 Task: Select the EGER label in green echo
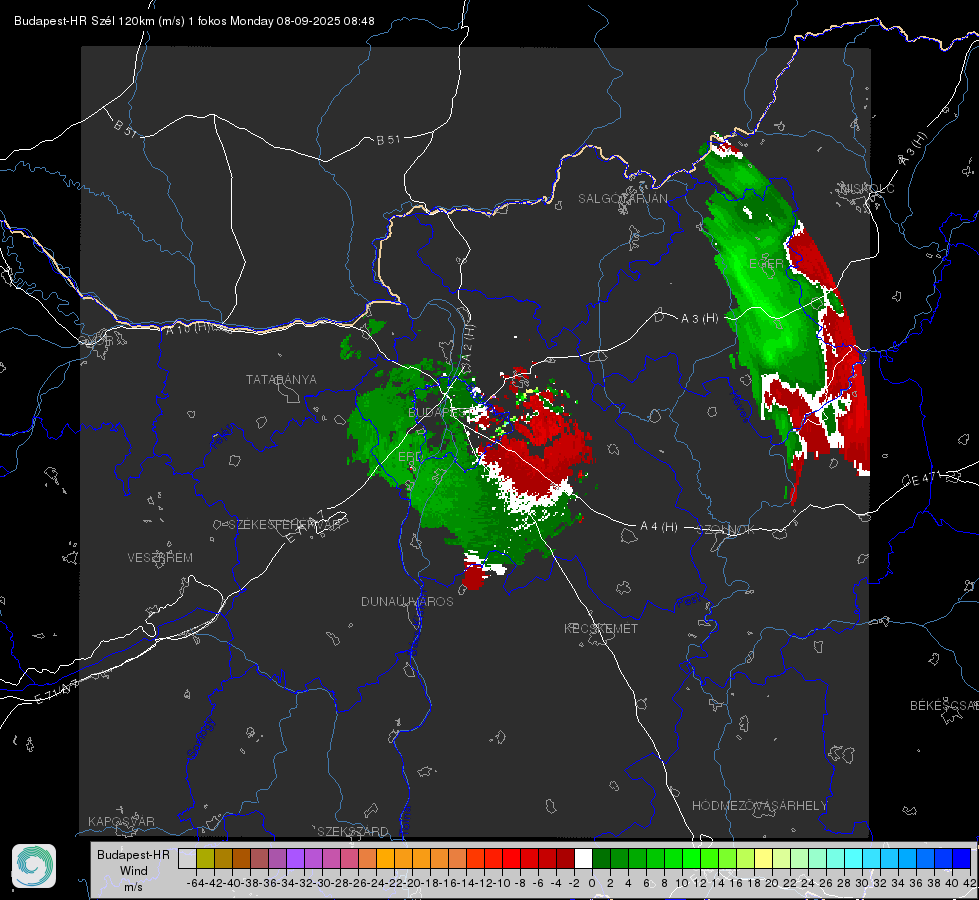pyautogui.click(x=766, y=264)
